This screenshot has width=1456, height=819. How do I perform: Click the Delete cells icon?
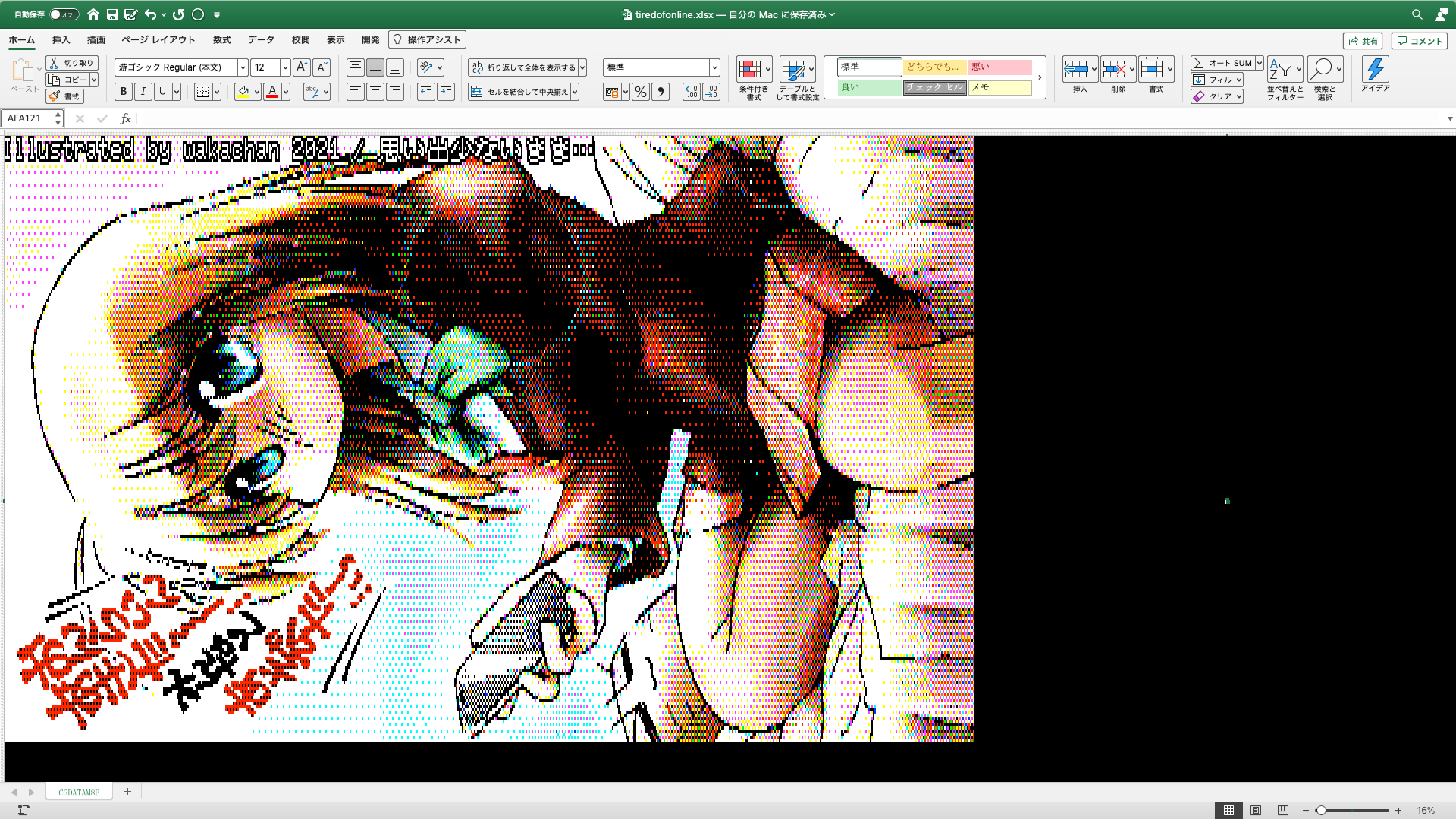coord(1114,70)
